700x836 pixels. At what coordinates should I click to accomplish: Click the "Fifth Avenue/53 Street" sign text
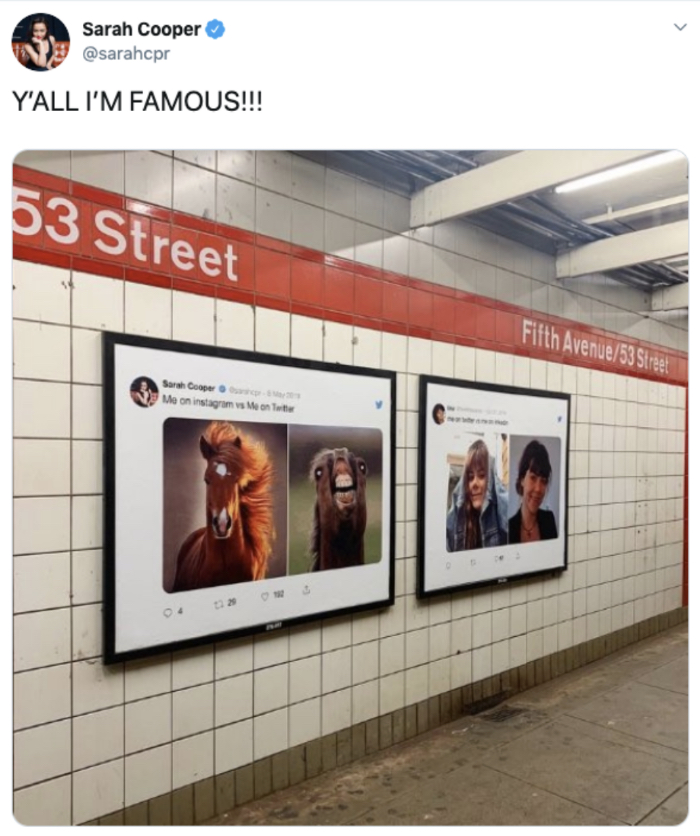coord(594,349)
